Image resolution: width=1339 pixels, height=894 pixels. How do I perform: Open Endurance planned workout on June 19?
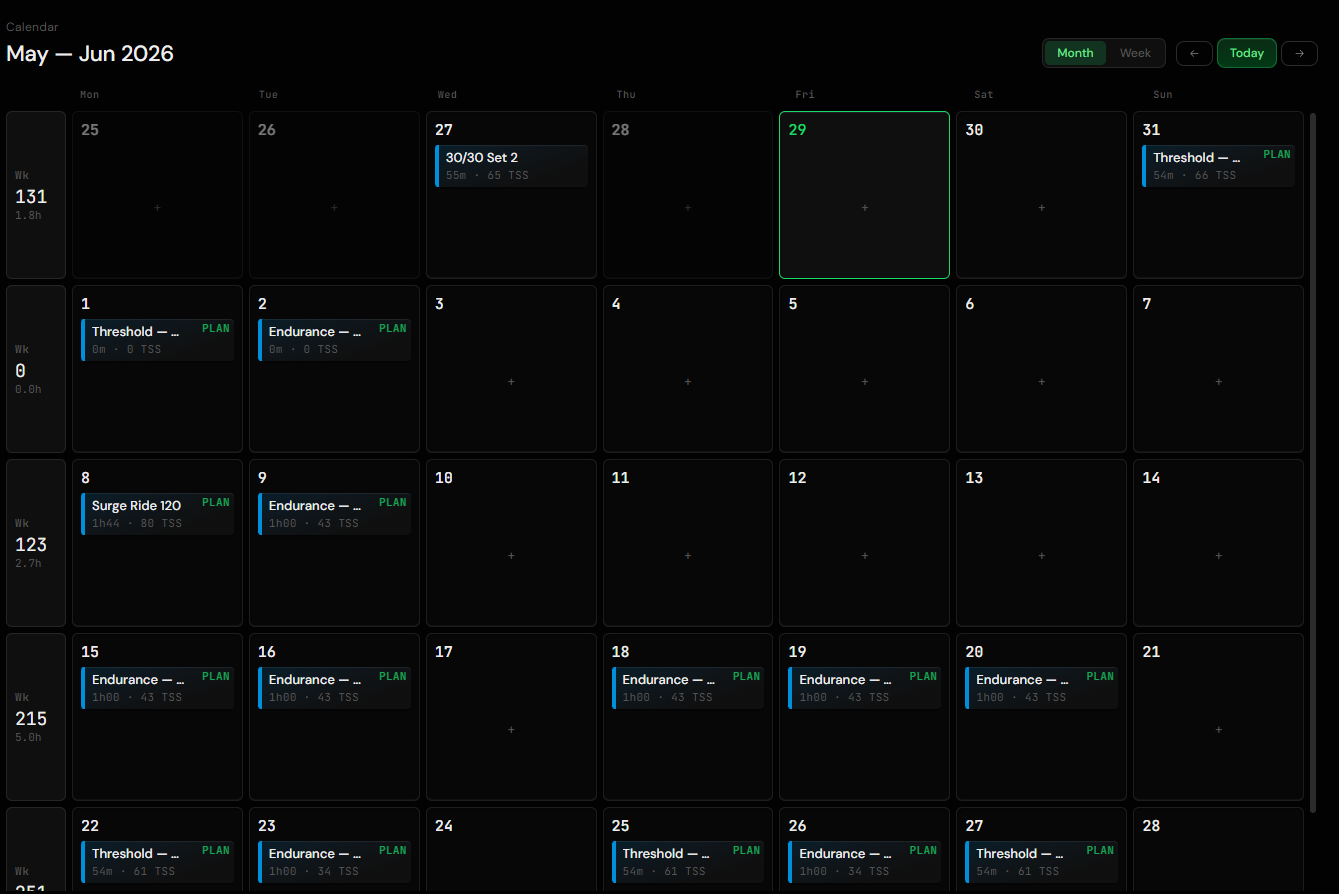[x=865, y=688]
